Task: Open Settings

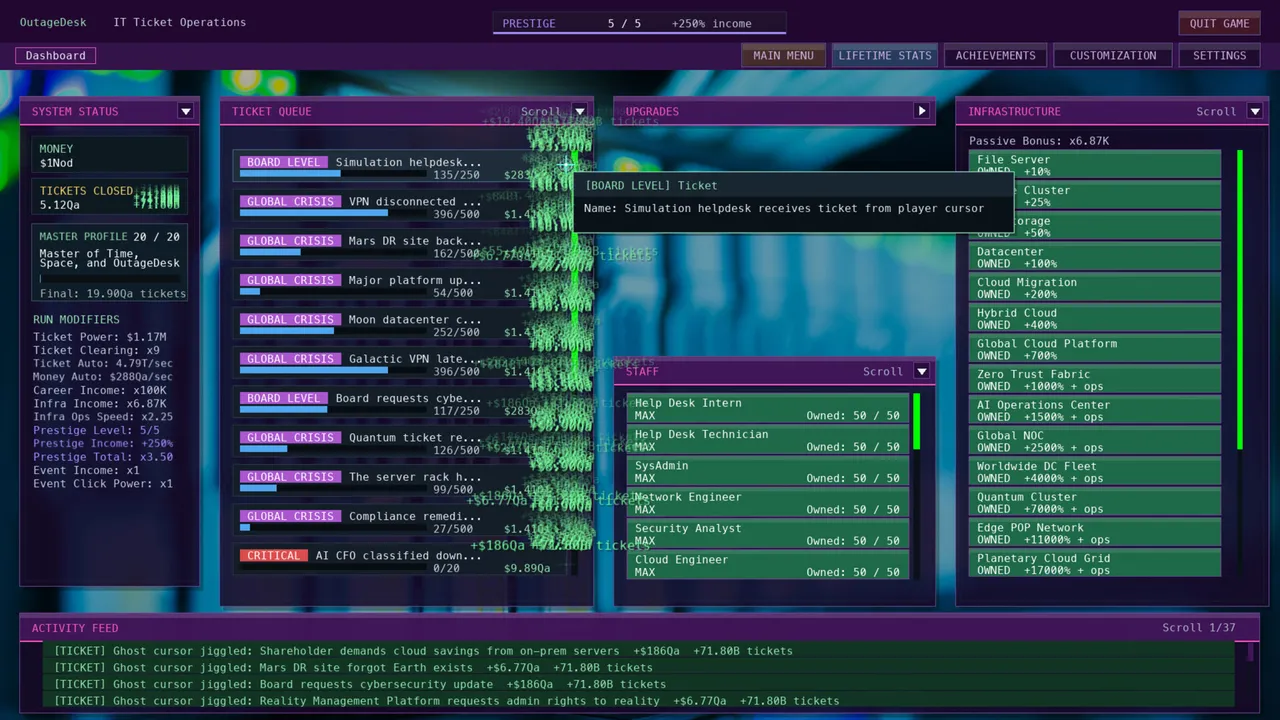Action: [1220, 56]
